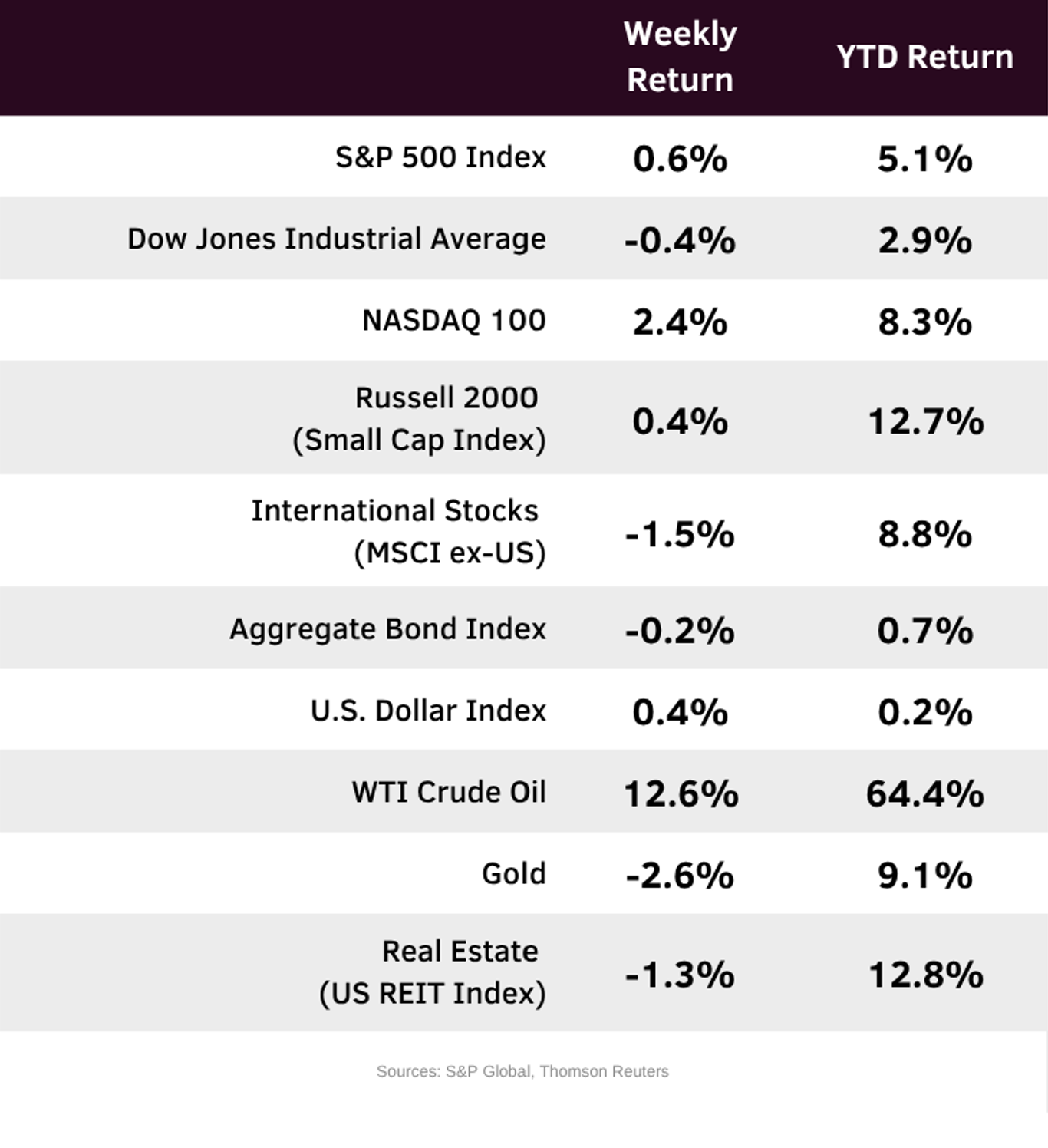The height and width of the screenshot is (1148, 1048).
Task: Select the International Stocks MSCI ex-US label
Action: pos(398,531)
